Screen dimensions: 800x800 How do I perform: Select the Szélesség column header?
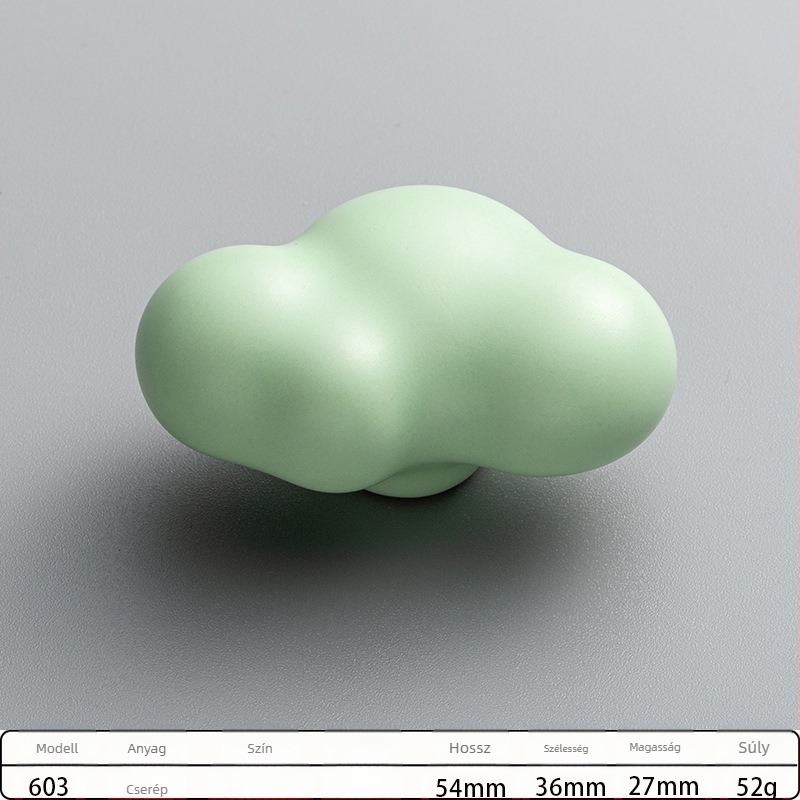pyautogui.click(x=564, y=748)
